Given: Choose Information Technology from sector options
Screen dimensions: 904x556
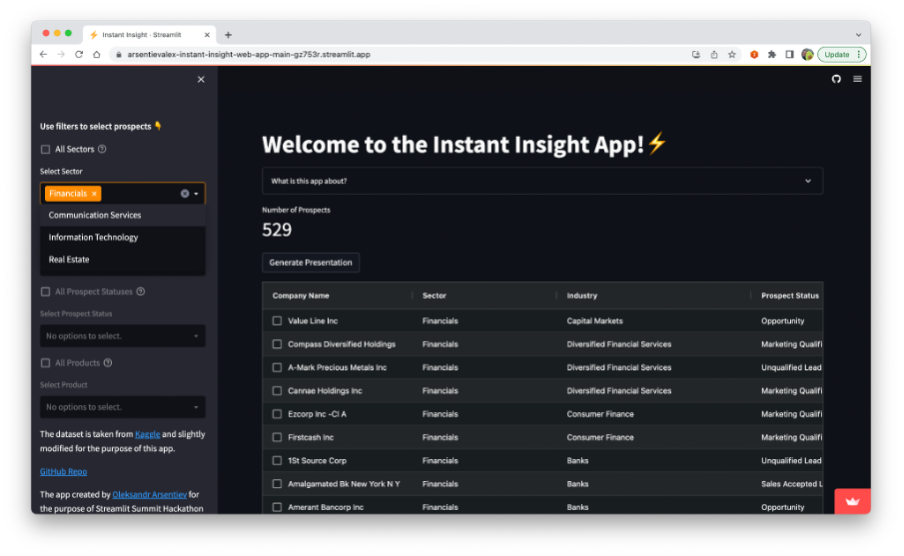Looking at the screenshot, I should (x=93, y=237).
